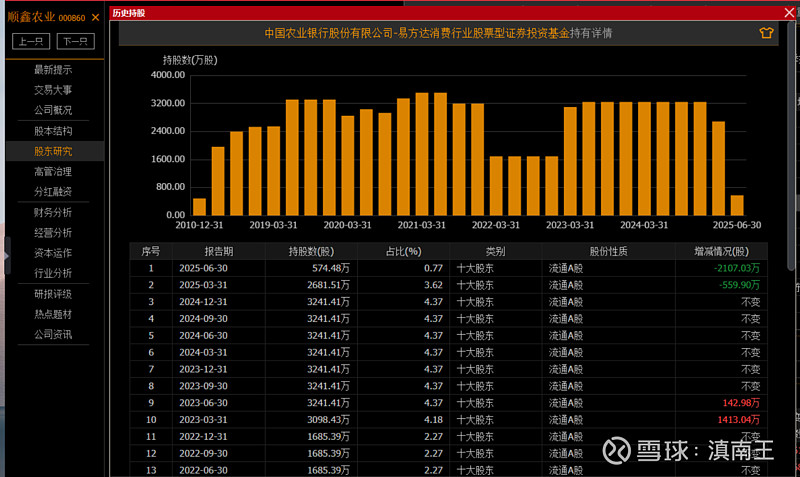The image size is (800, 477).
Task: Open 最新提示 menu item
Action: (53, 70)
